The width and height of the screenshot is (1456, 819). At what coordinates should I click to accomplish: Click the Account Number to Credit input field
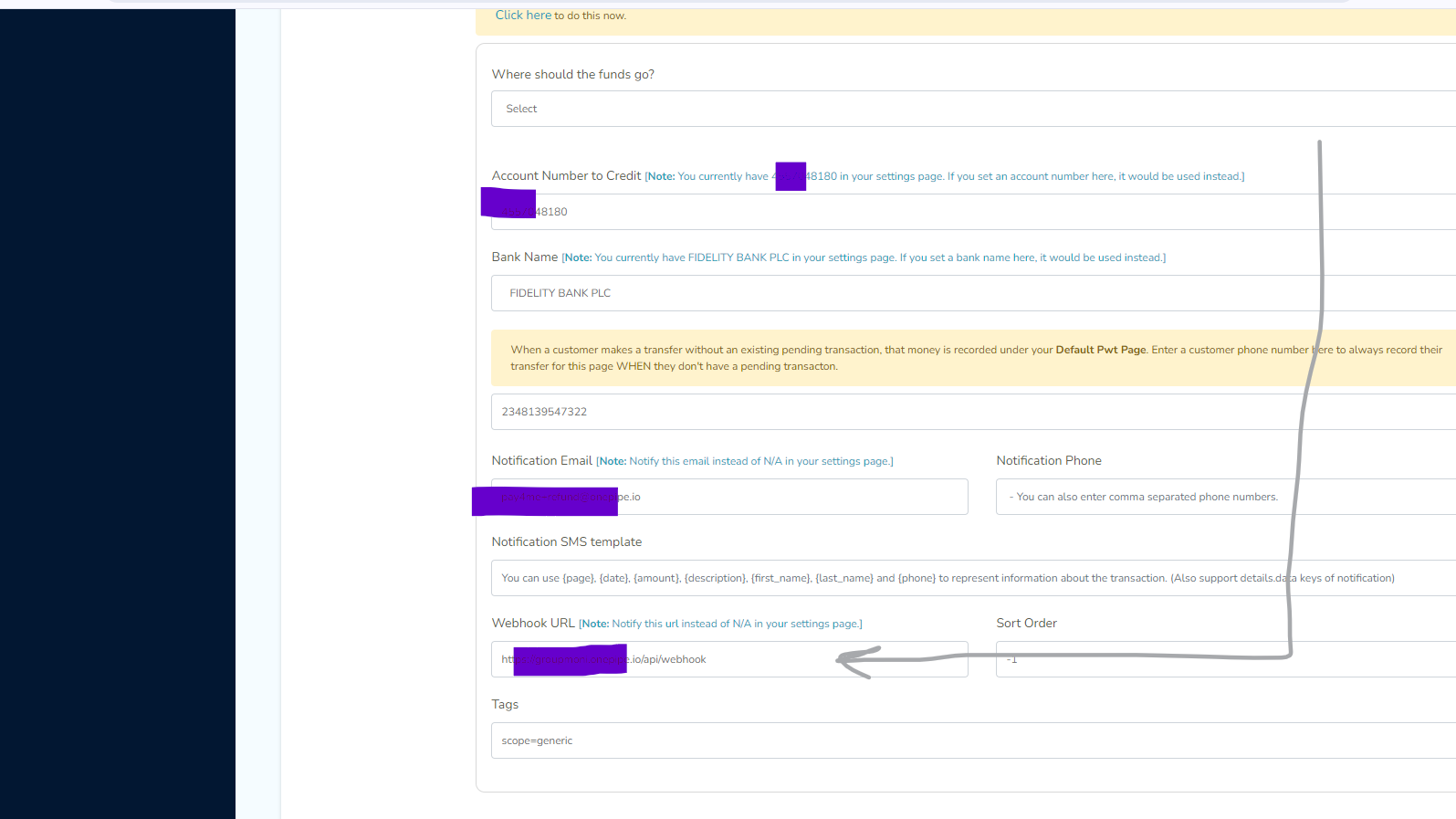[973, 212]
